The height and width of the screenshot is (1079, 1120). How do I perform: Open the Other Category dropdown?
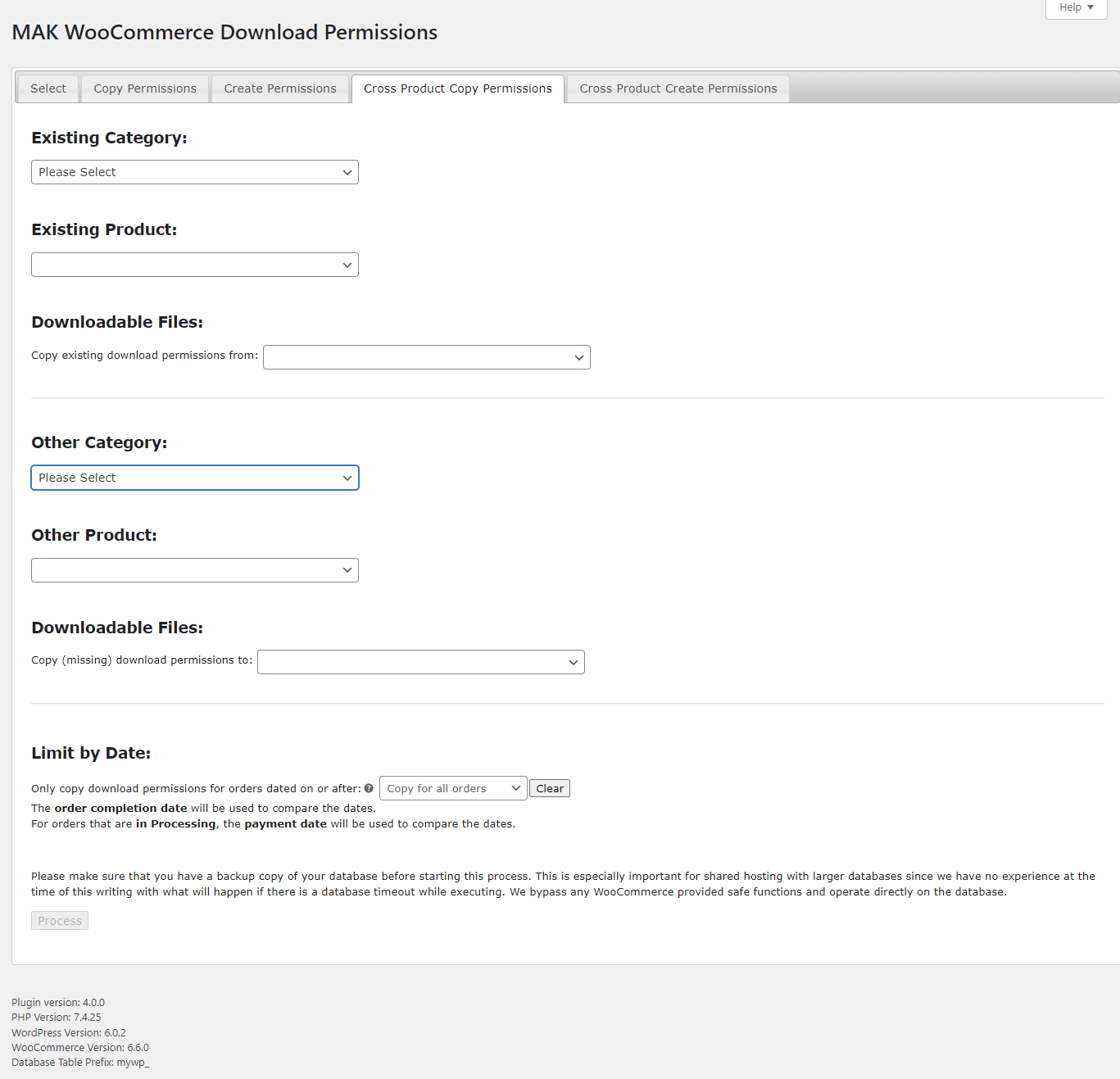[x=195, y=478]
